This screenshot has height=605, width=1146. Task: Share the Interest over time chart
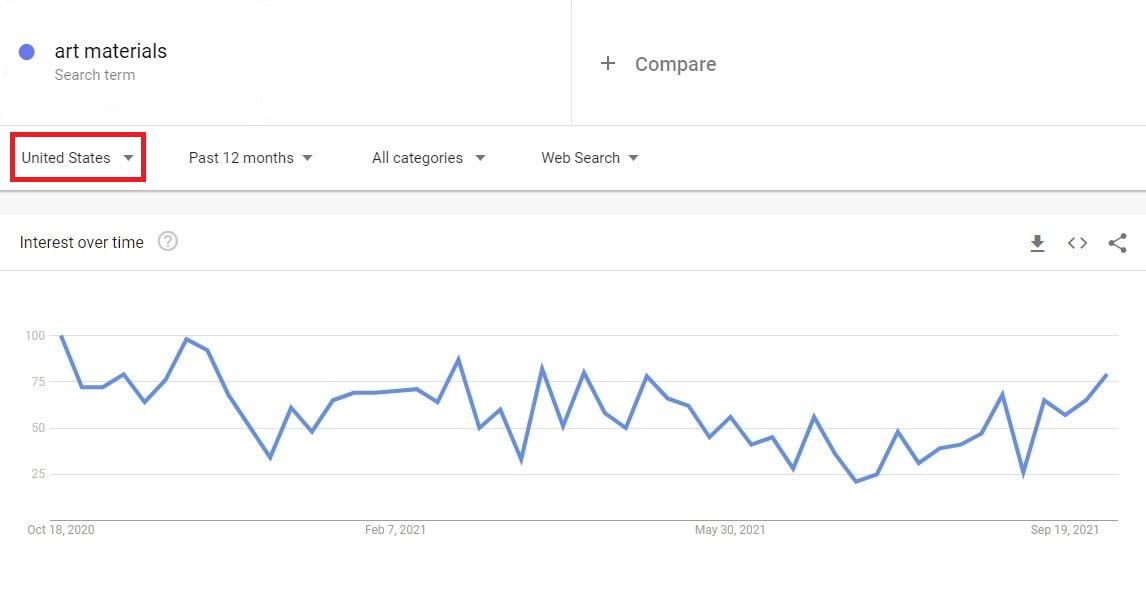click(x=1116, y=242)
